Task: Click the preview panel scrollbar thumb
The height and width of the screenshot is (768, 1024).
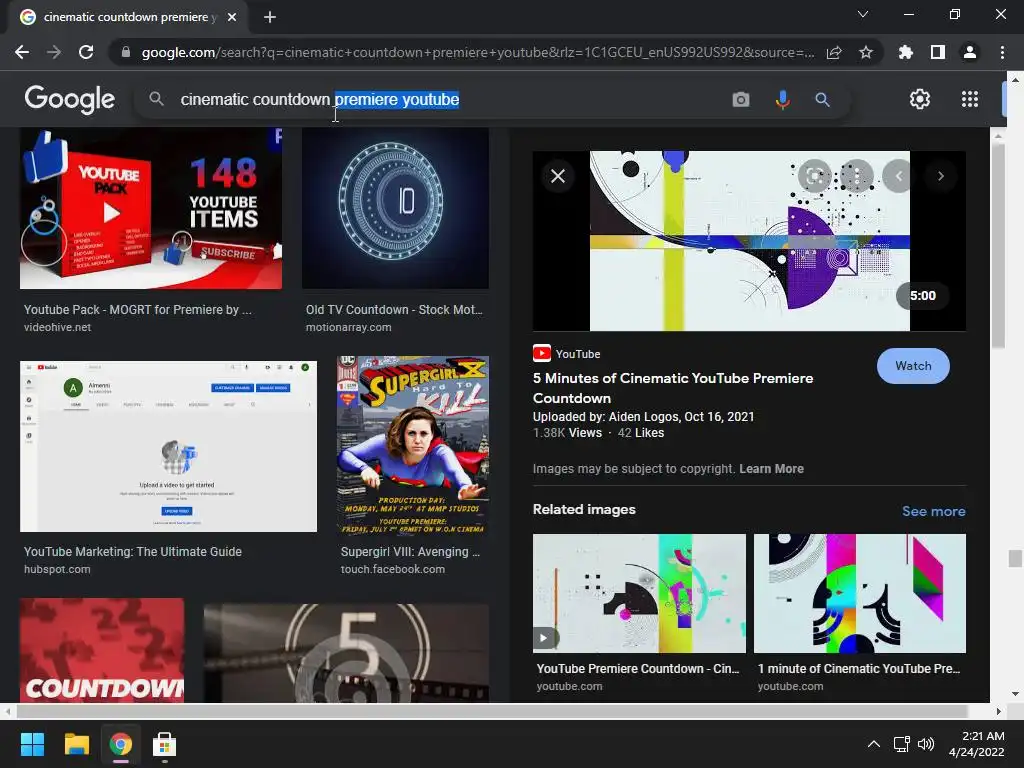Action: (997, 245)
